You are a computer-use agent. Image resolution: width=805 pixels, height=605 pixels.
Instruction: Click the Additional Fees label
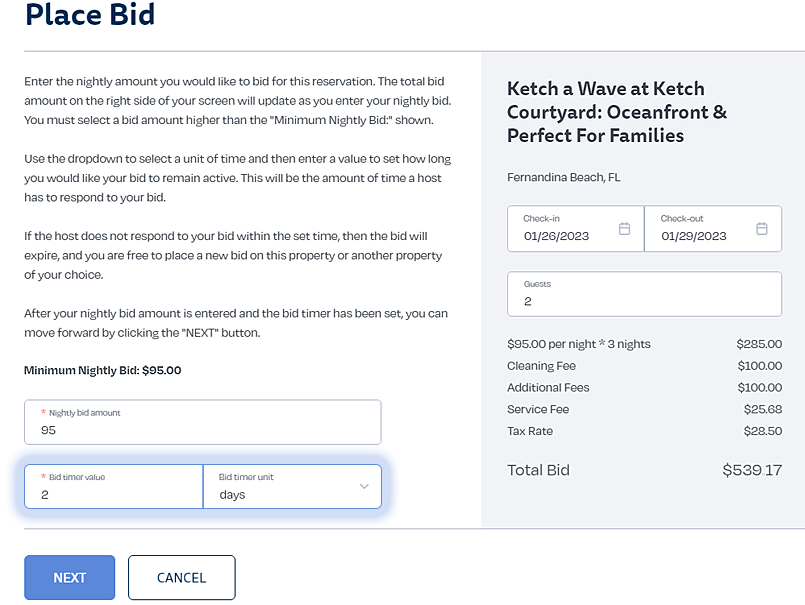[548, 388]
